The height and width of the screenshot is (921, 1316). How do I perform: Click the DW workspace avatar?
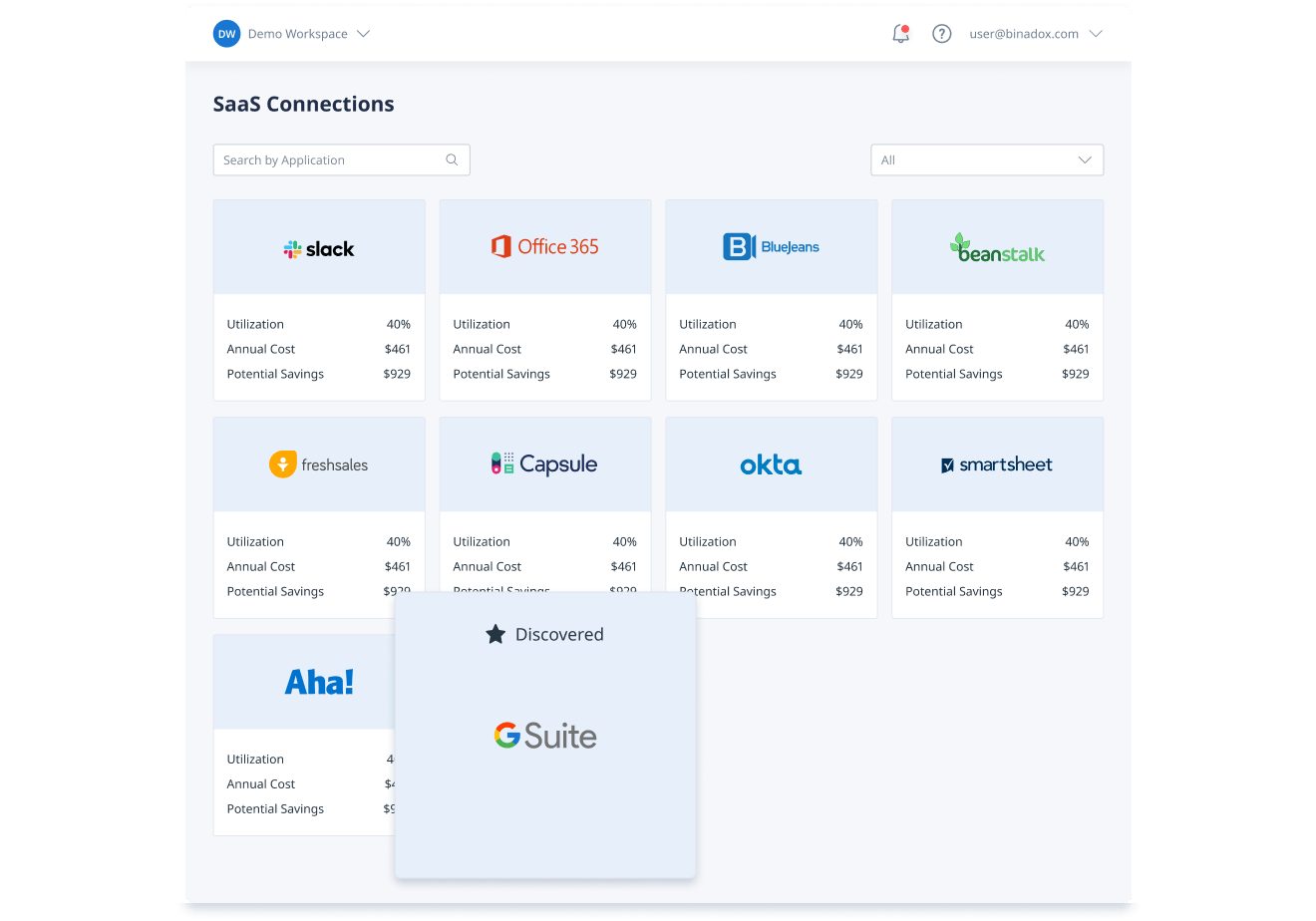[227, 34]
